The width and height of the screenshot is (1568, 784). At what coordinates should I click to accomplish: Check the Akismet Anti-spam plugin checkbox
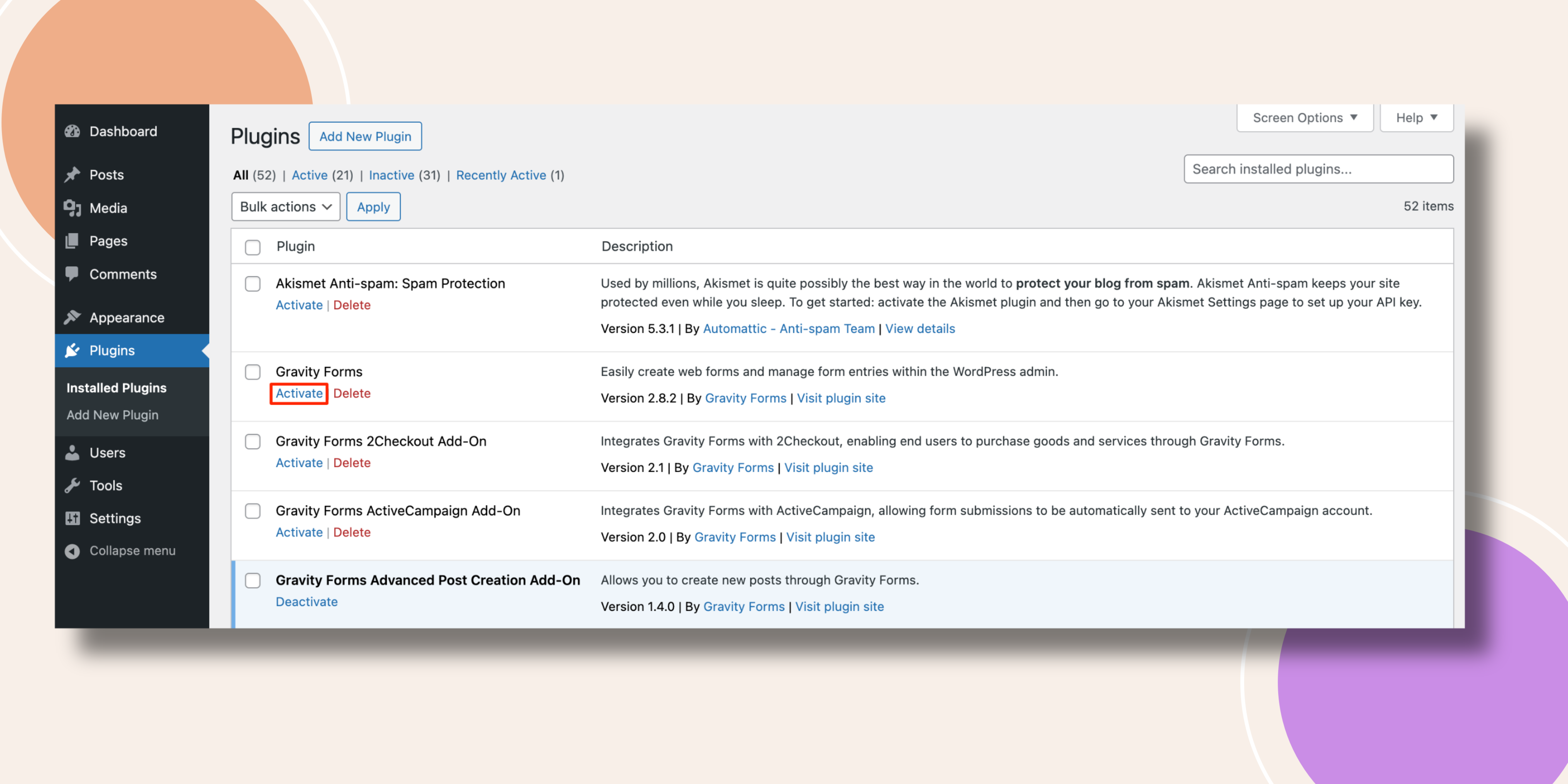253,284
